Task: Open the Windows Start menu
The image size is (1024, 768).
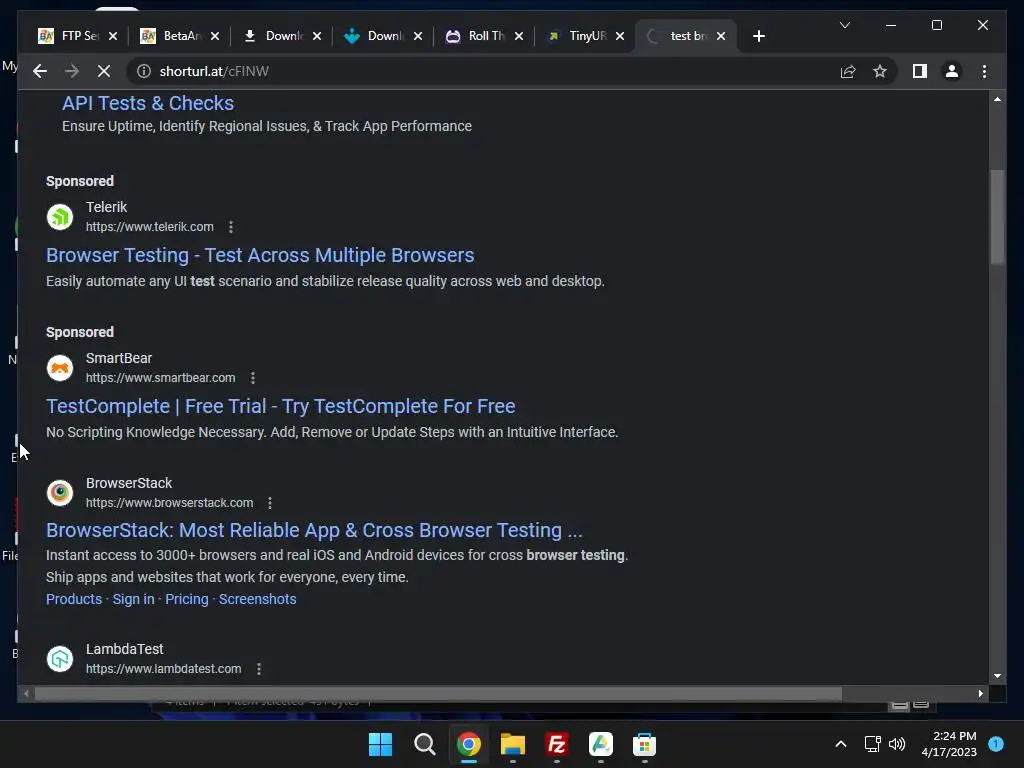Action: (380, 744)
